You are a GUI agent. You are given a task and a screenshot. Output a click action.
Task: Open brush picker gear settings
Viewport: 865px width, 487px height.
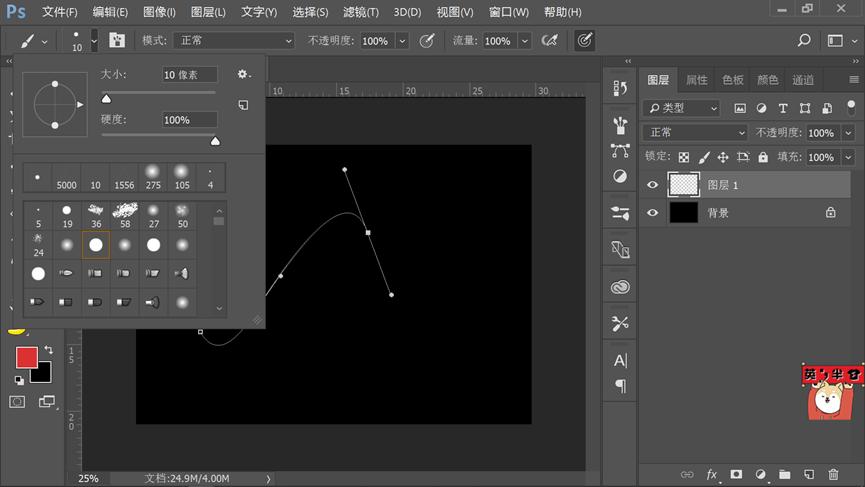pyautogui.click(x=243, y=74)
